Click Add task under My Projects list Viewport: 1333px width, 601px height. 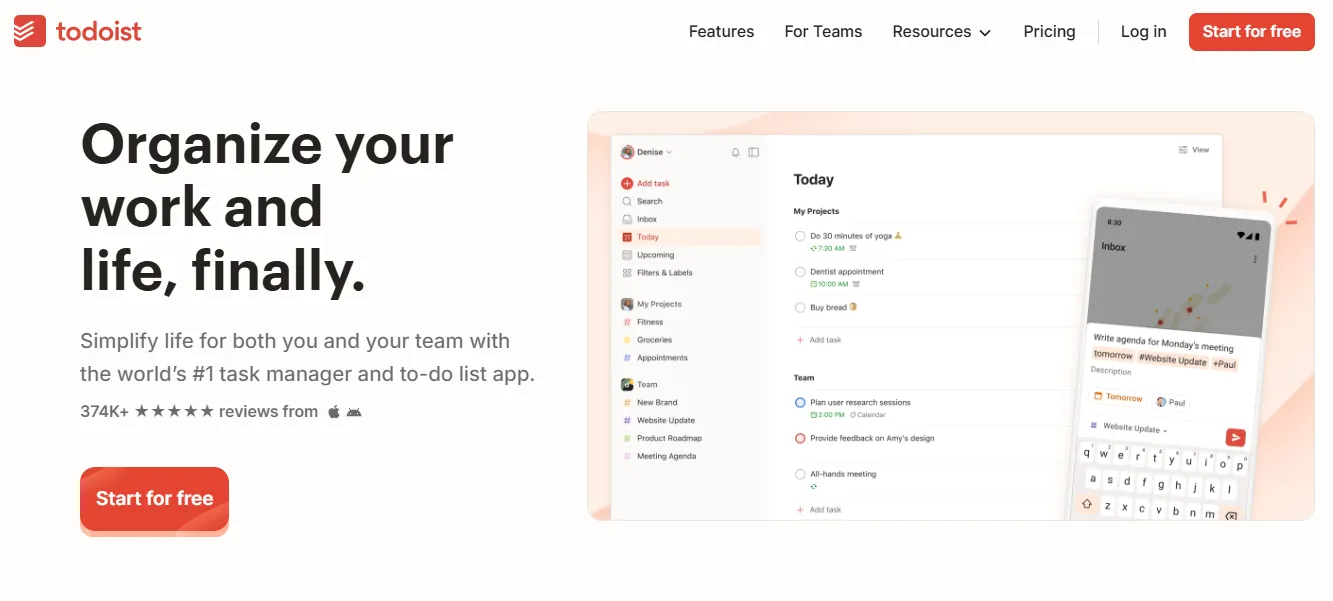pos(819,340)
